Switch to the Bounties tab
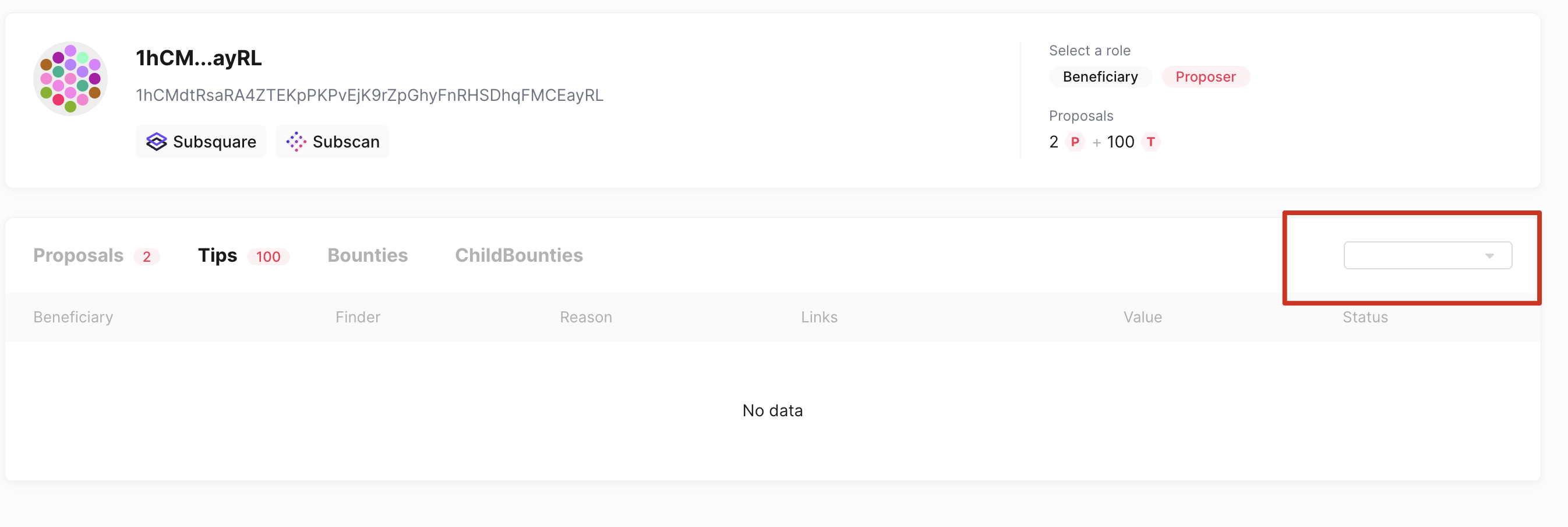 [367, 255]
